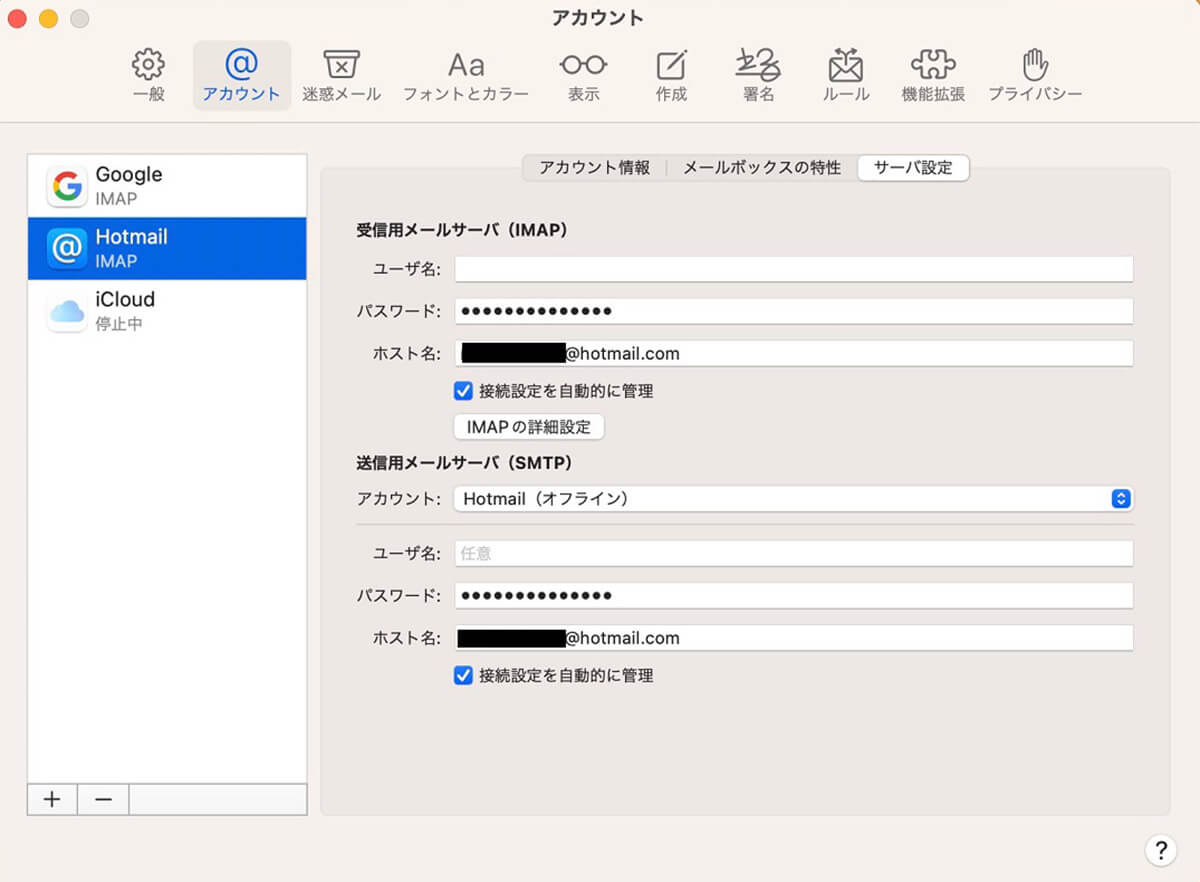Image resolution: width=1200 pixels, height=882 pixels.
Task: Click the iCloud cloud icon in the account list
Action: (67, 311)
